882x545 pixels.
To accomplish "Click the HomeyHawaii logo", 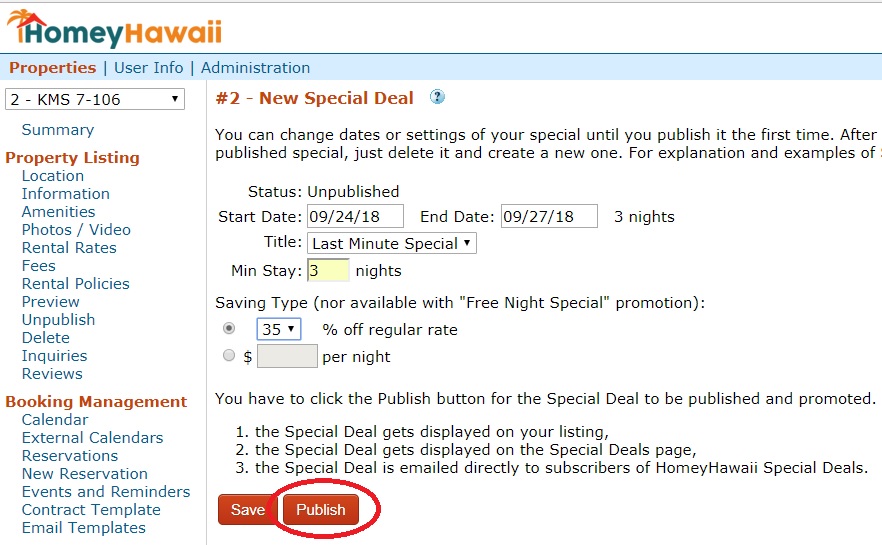I will pos(114,28).
